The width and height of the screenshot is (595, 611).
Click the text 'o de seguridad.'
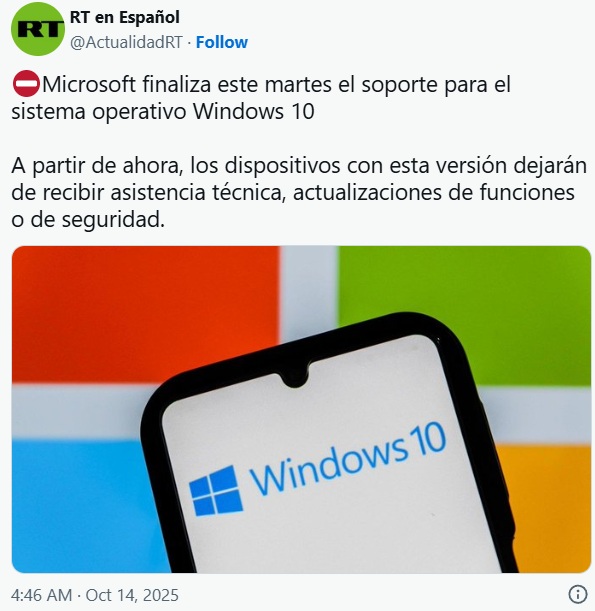[x=88, y=220]
